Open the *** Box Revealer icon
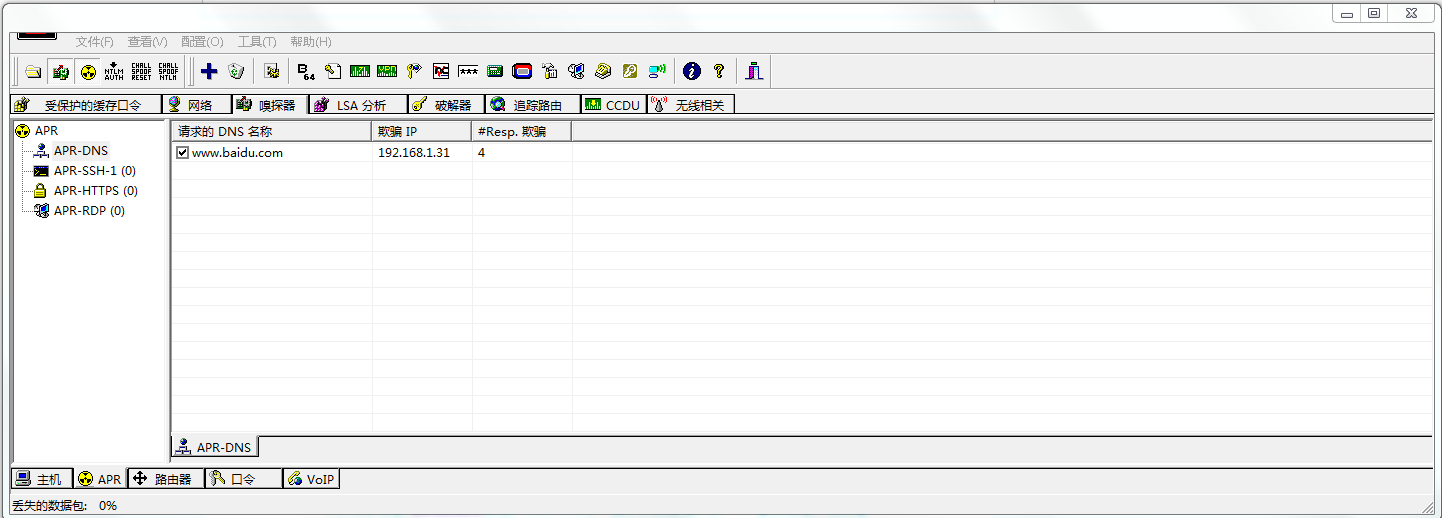This screenshot has width=1442, height=518. (x=468, y=71)
